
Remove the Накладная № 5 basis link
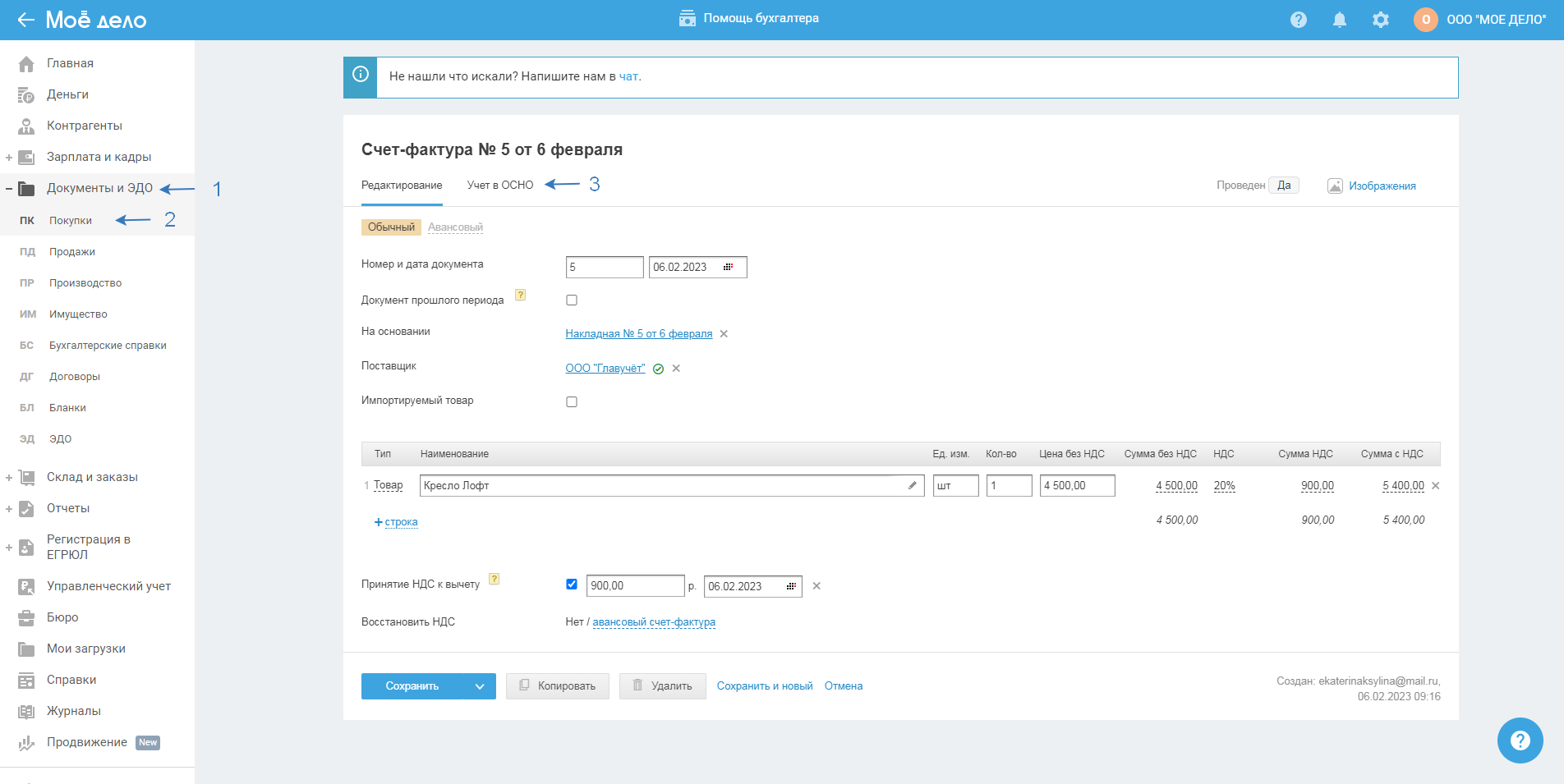pos(724,334)
